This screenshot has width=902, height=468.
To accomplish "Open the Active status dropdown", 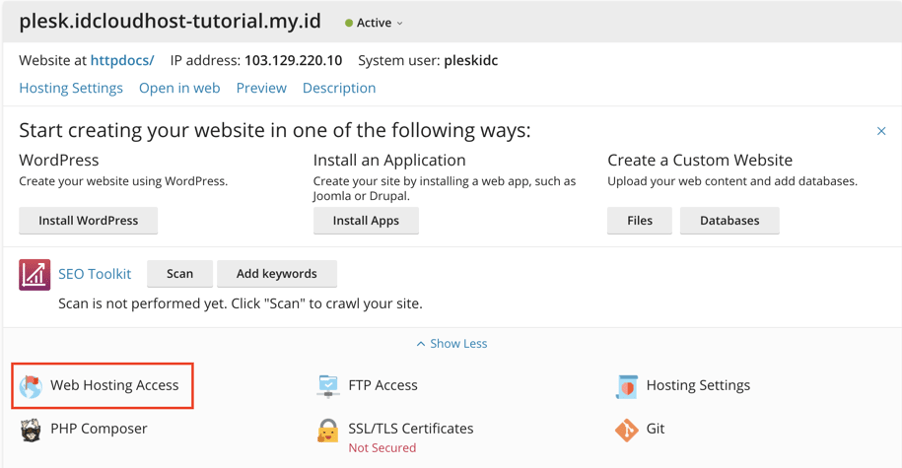I will [x=374, y=23].
